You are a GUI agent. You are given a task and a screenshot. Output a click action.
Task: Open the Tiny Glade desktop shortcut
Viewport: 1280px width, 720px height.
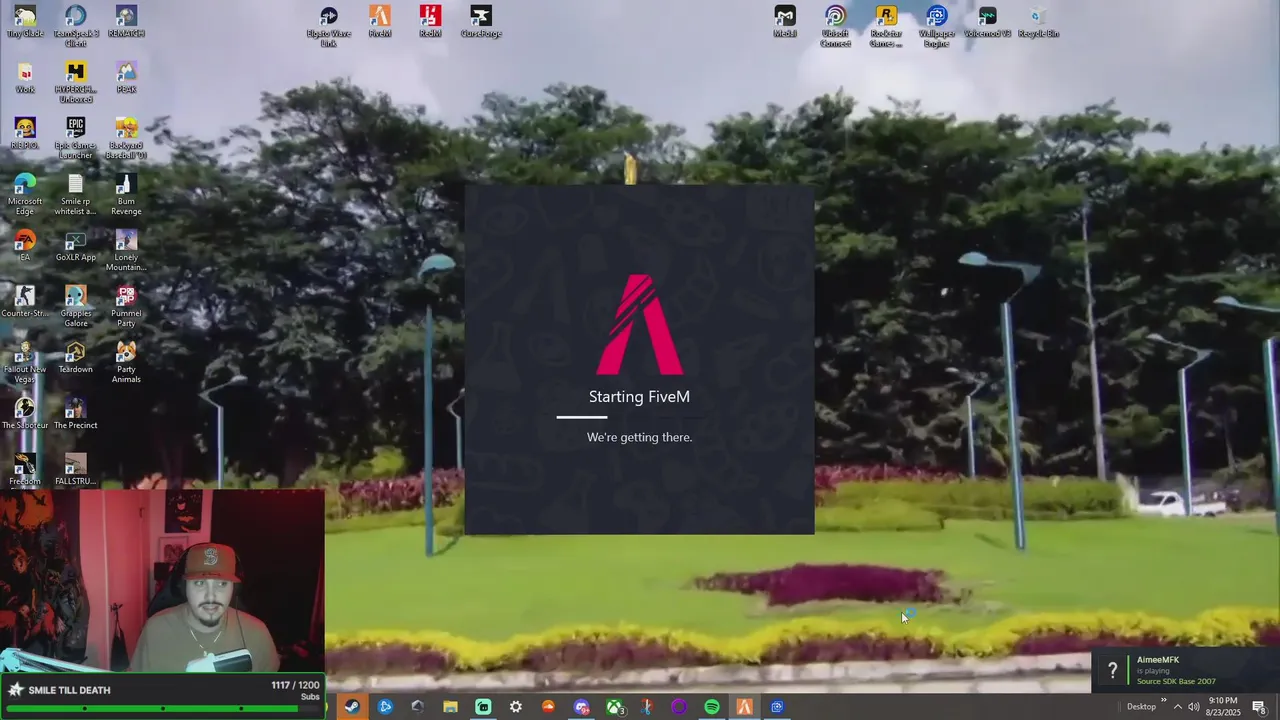(x=25, y=22)
